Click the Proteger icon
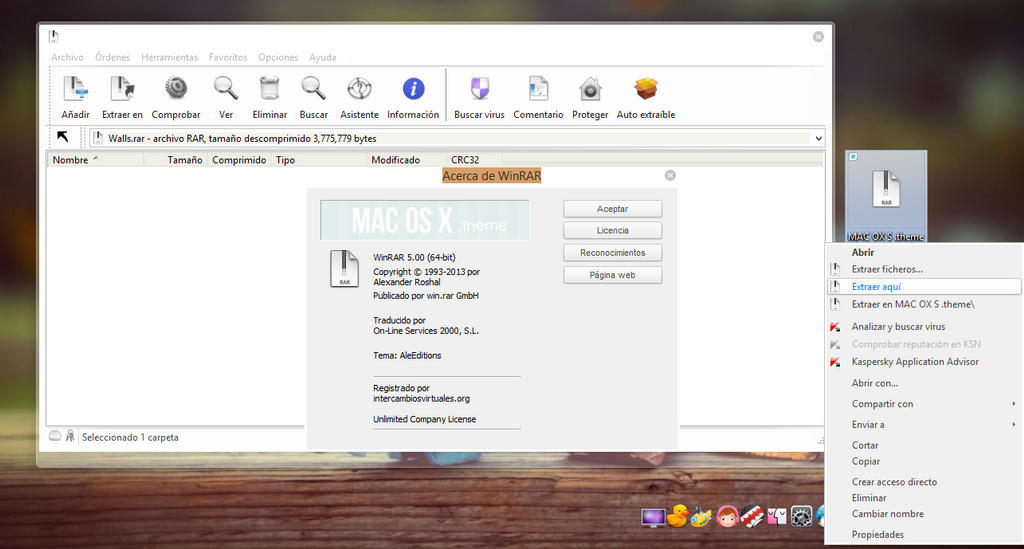The height and width of the screenshot is (549, 1024). (x=590, y=89)
